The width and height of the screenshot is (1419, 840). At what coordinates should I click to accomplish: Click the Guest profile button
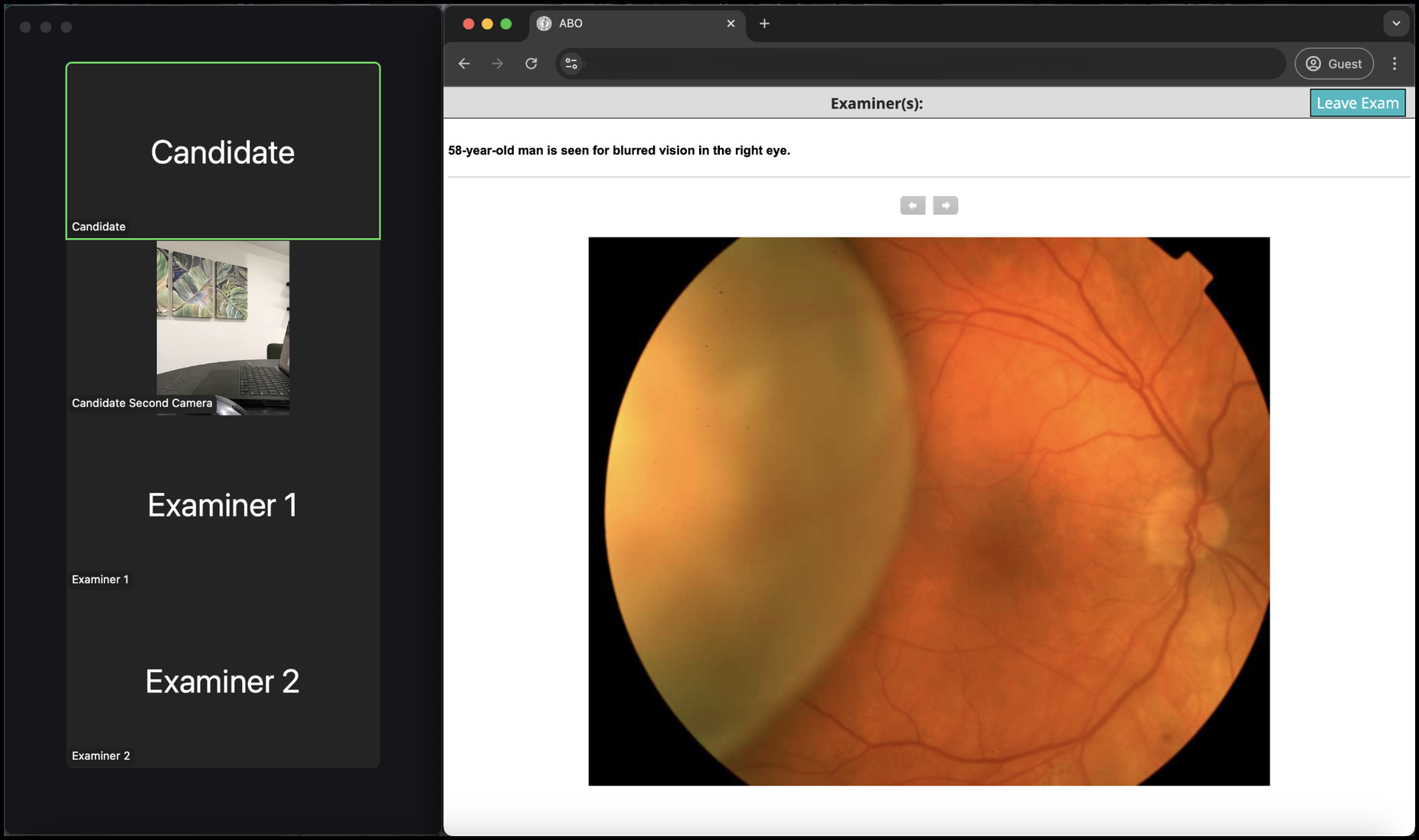(x=1334, y=64)
